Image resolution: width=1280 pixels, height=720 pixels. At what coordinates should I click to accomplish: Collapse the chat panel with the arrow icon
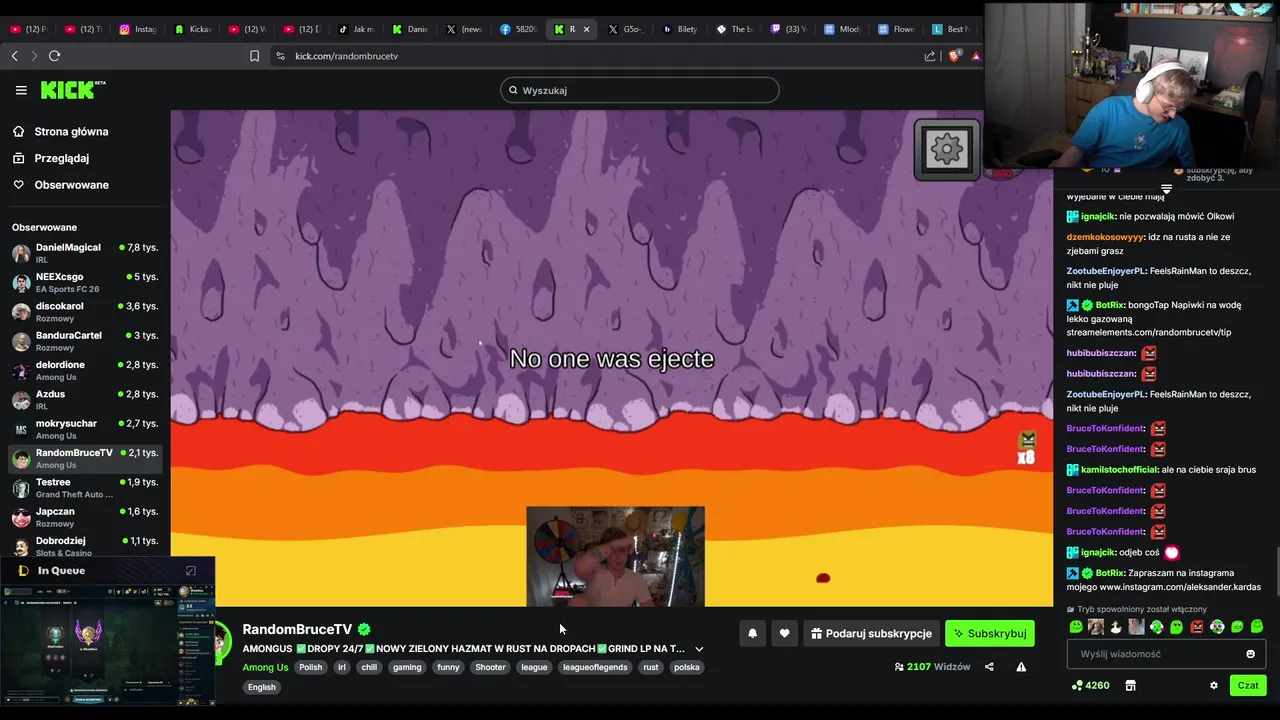click(1166, 188)
